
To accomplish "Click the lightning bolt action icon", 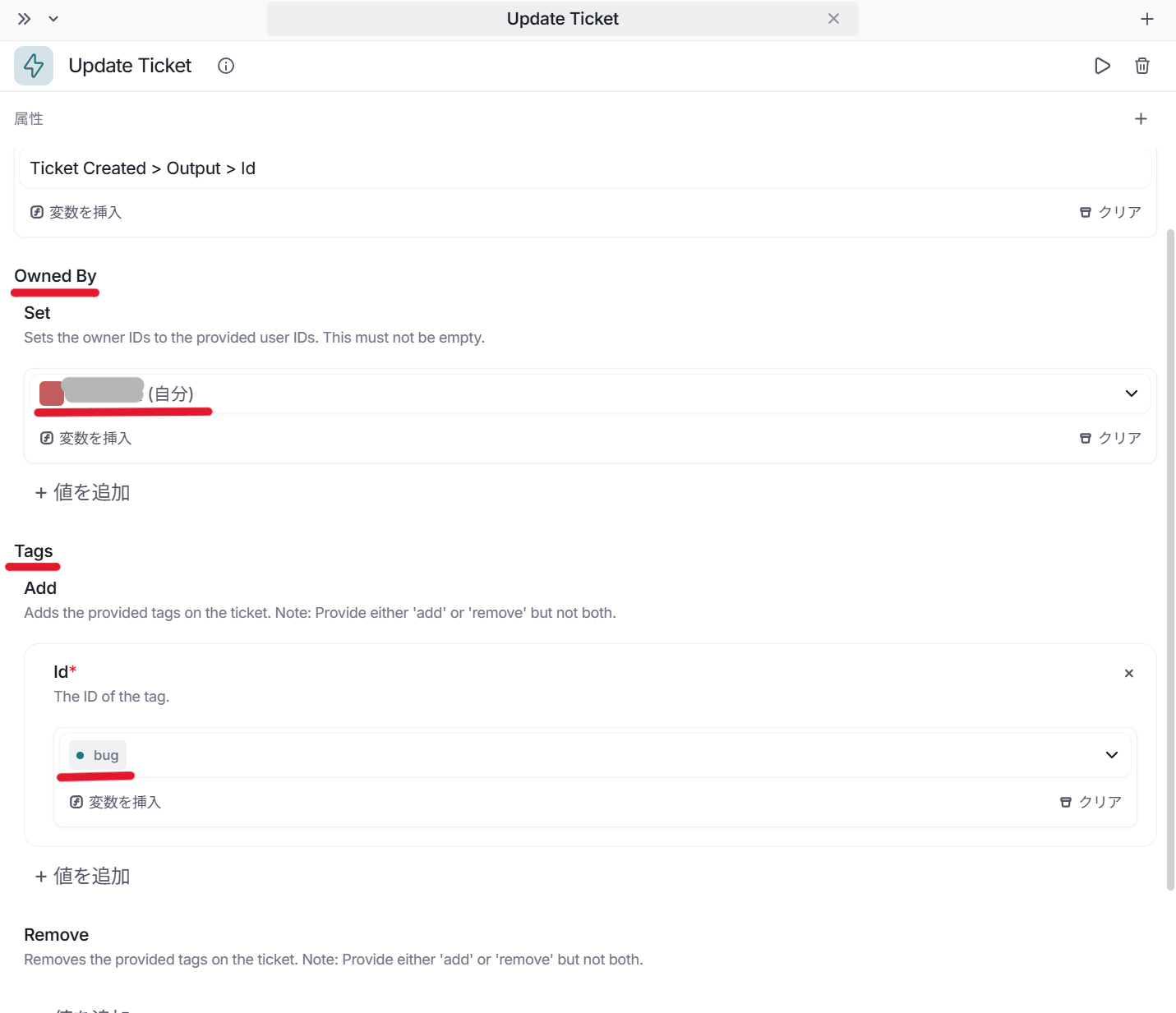I will tap(34, 66).
